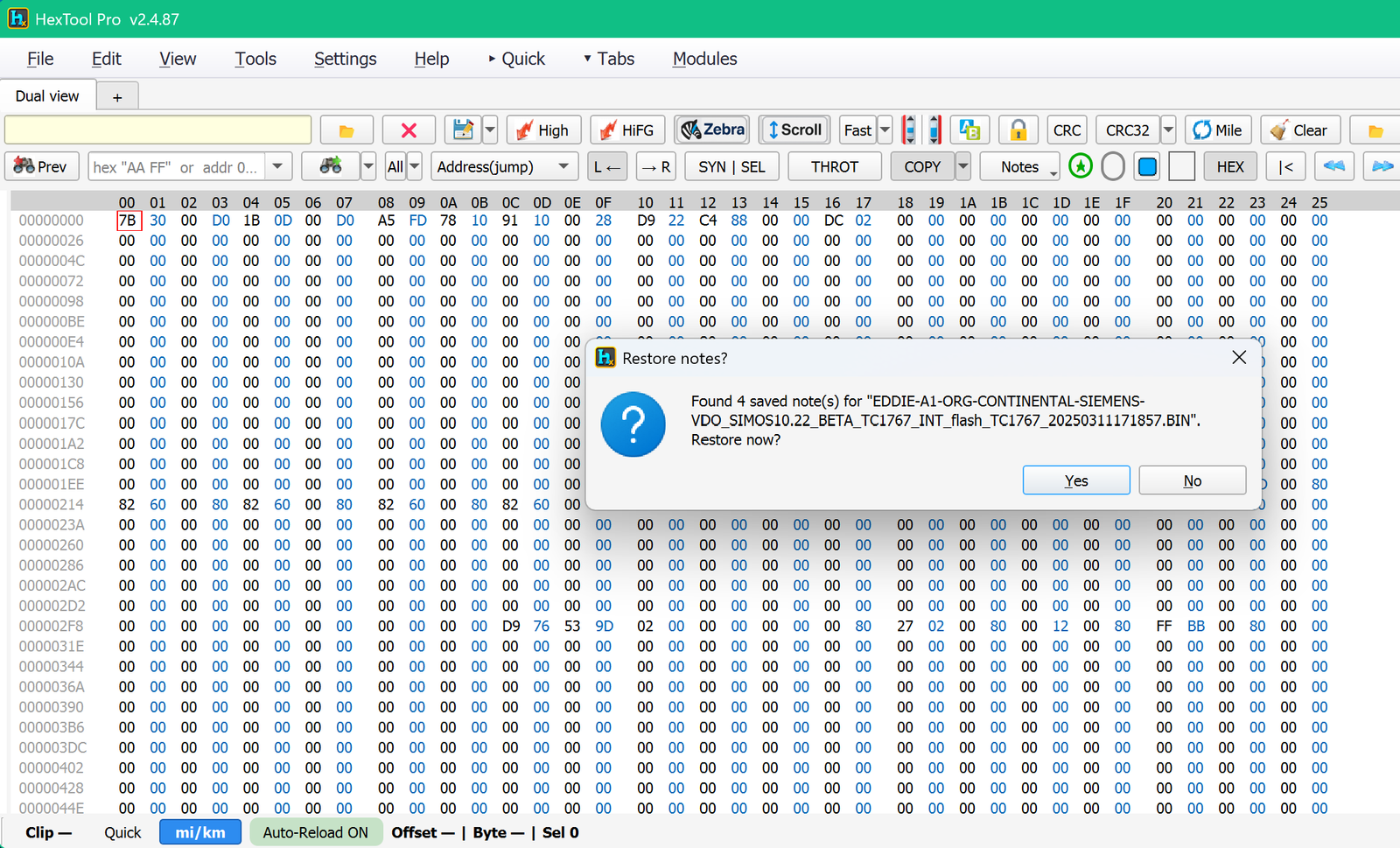This screenshot has height=848, width=1400.
Task: Click the binoculars search-next icon
Action: tap(330, 166)
